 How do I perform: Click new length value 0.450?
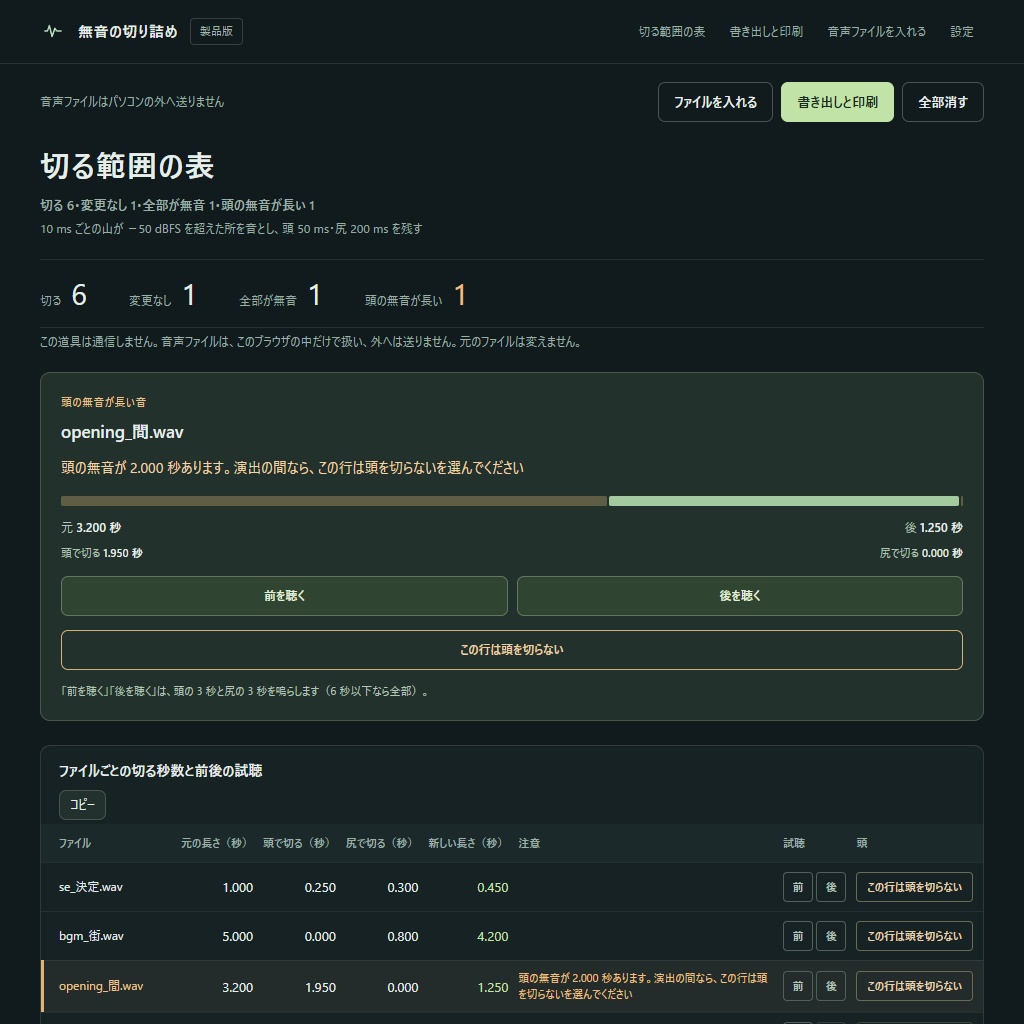(x=492, y=888)
